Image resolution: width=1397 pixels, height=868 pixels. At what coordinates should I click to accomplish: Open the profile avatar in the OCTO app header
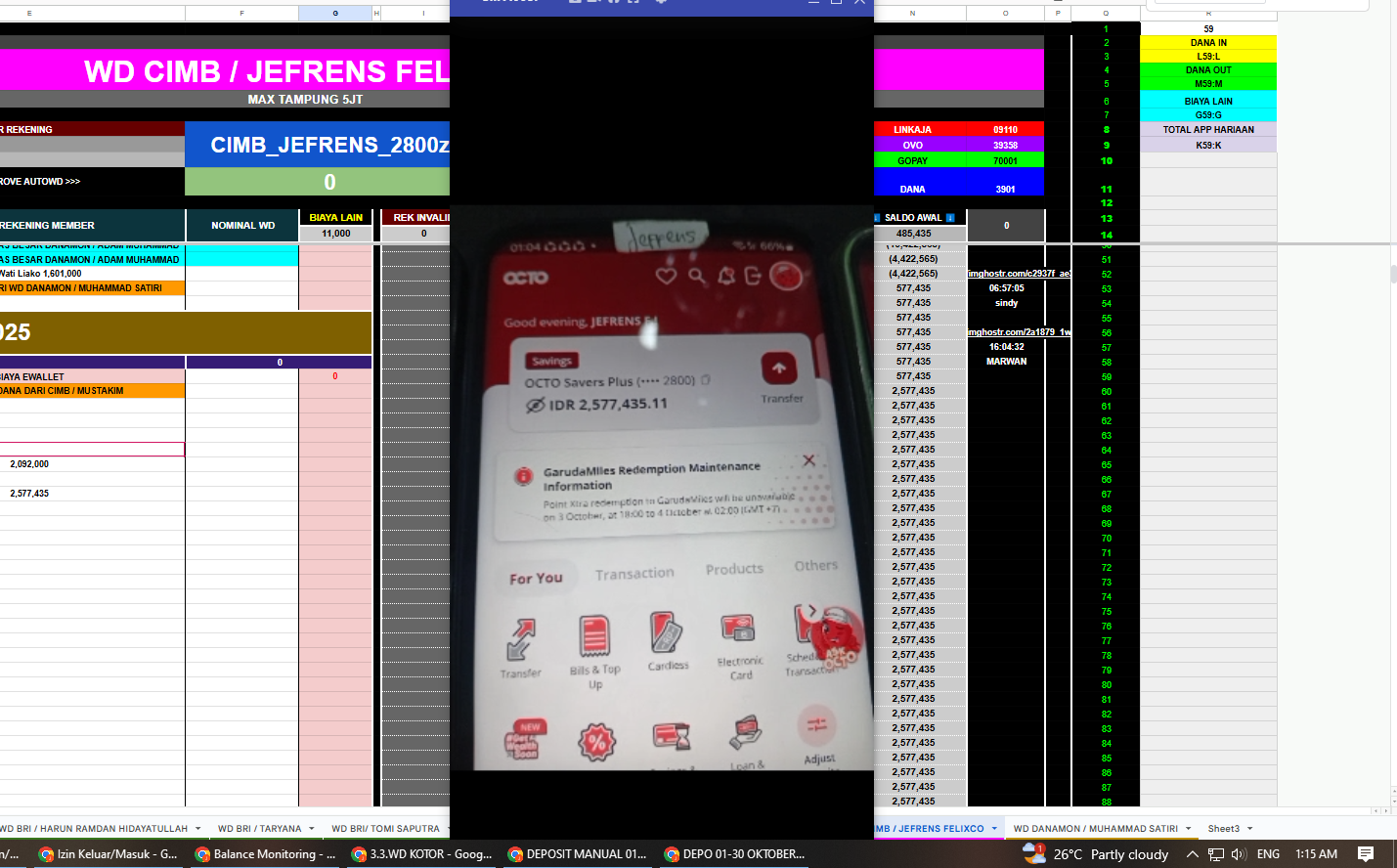(786, 277)
